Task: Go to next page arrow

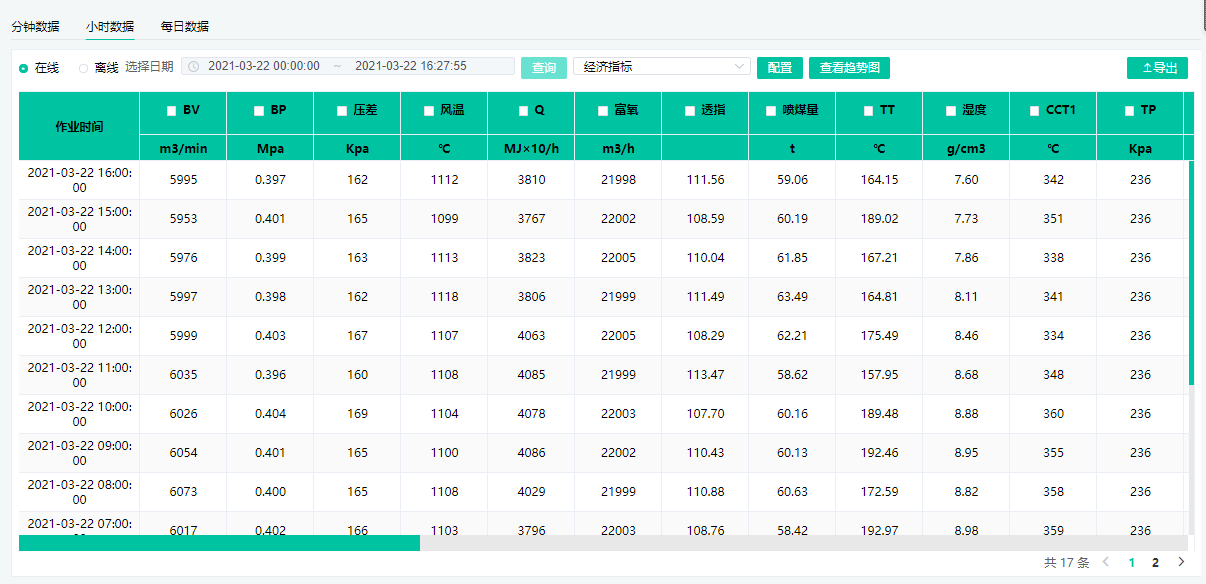Action: pyautogui.click(x=1181, y=562)
